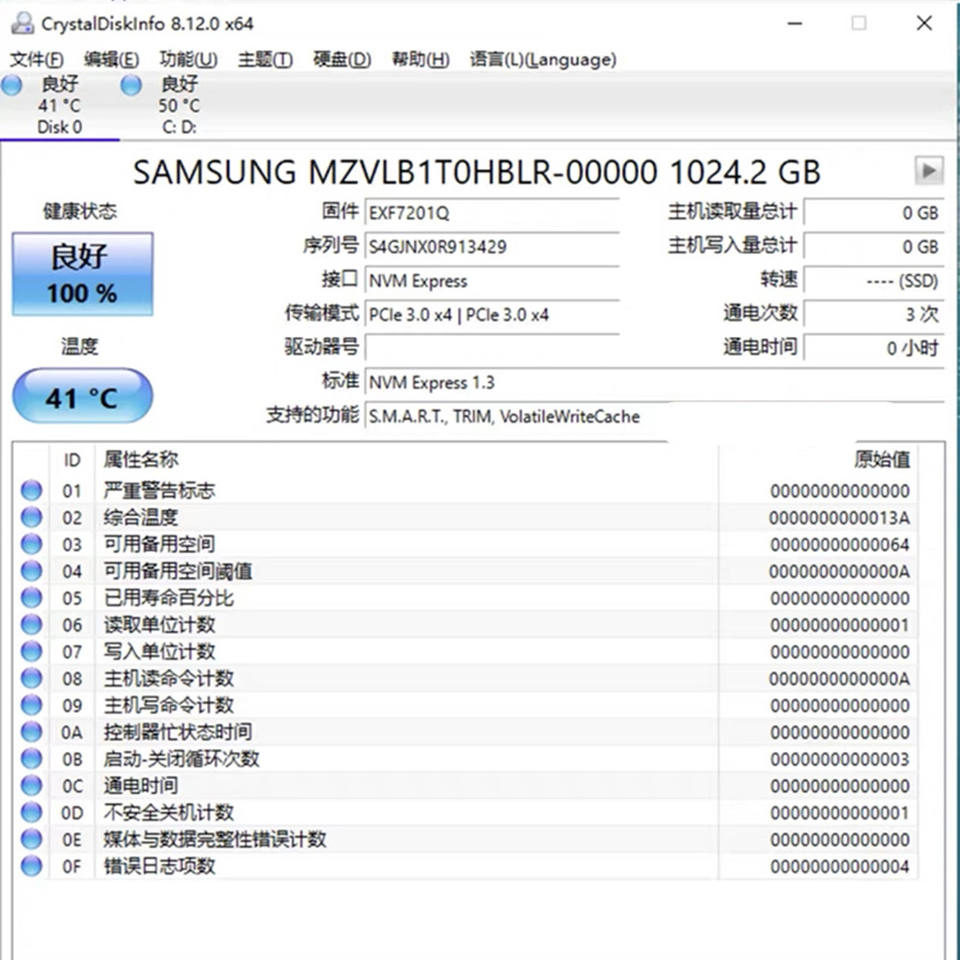The width and height of the screenshot is (960, 960).
Task: Click raw value 000000000003 of 启动-关闭循环次数
Action: [x=839, y=759]
